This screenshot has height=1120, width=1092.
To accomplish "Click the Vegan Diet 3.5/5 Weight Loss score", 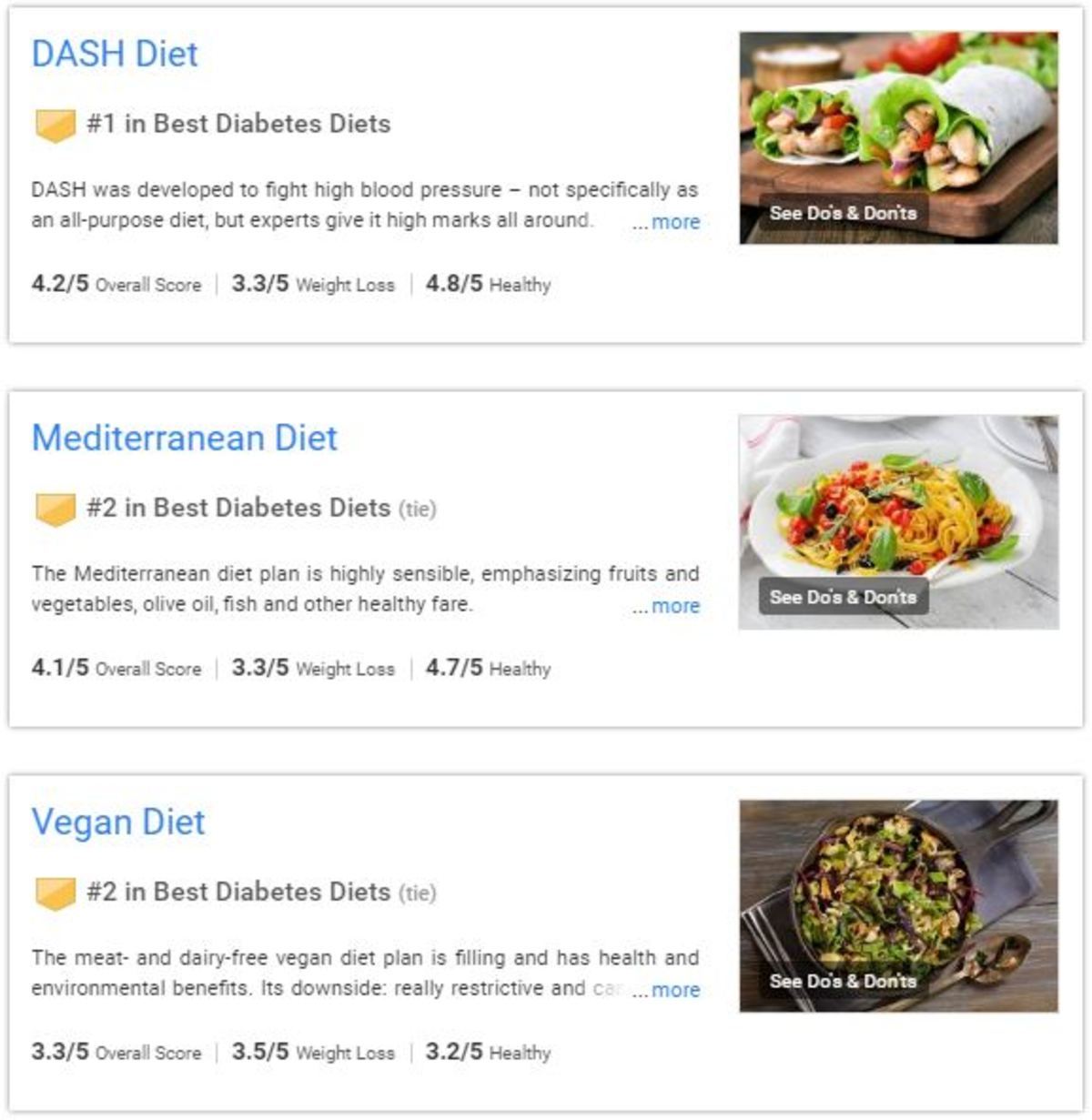I will point(313,1052).
